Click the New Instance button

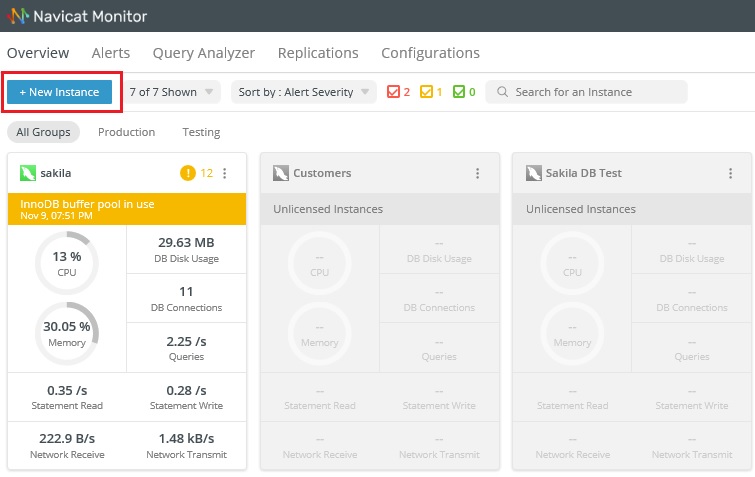59,92
